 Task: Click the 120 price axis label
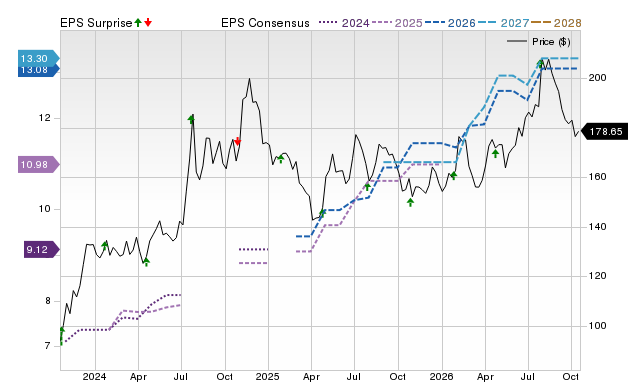[597, 276]
